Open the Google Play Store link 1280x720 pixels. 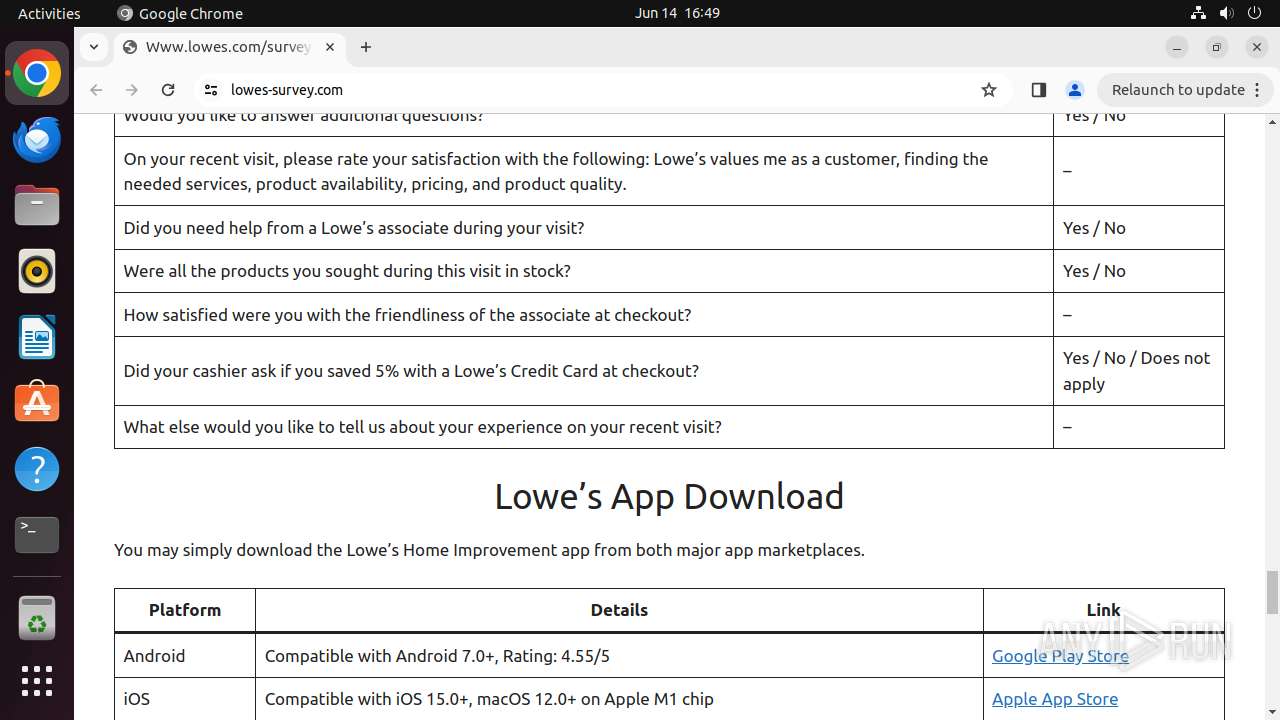tap(1060, 656)
